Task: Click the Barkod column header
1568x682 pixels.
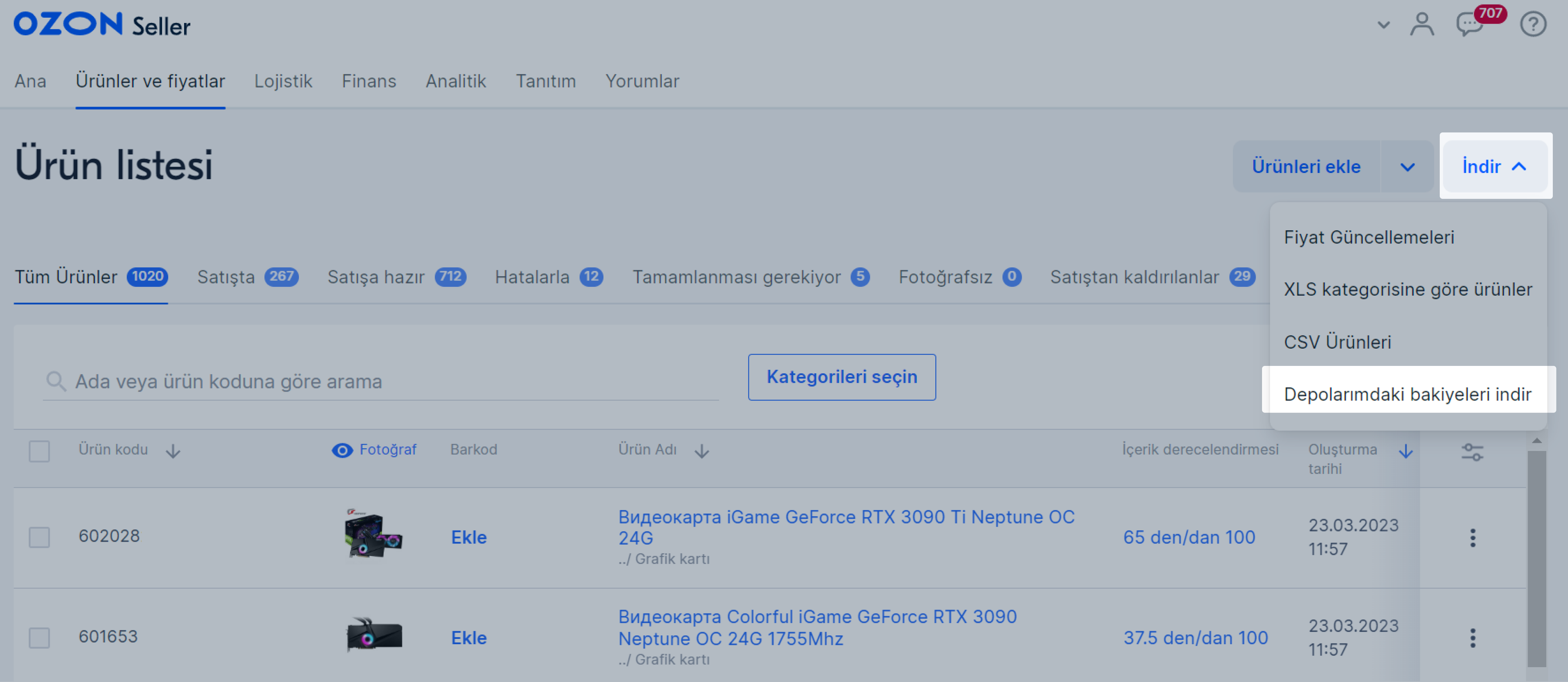Action: [x=473, y=450]
